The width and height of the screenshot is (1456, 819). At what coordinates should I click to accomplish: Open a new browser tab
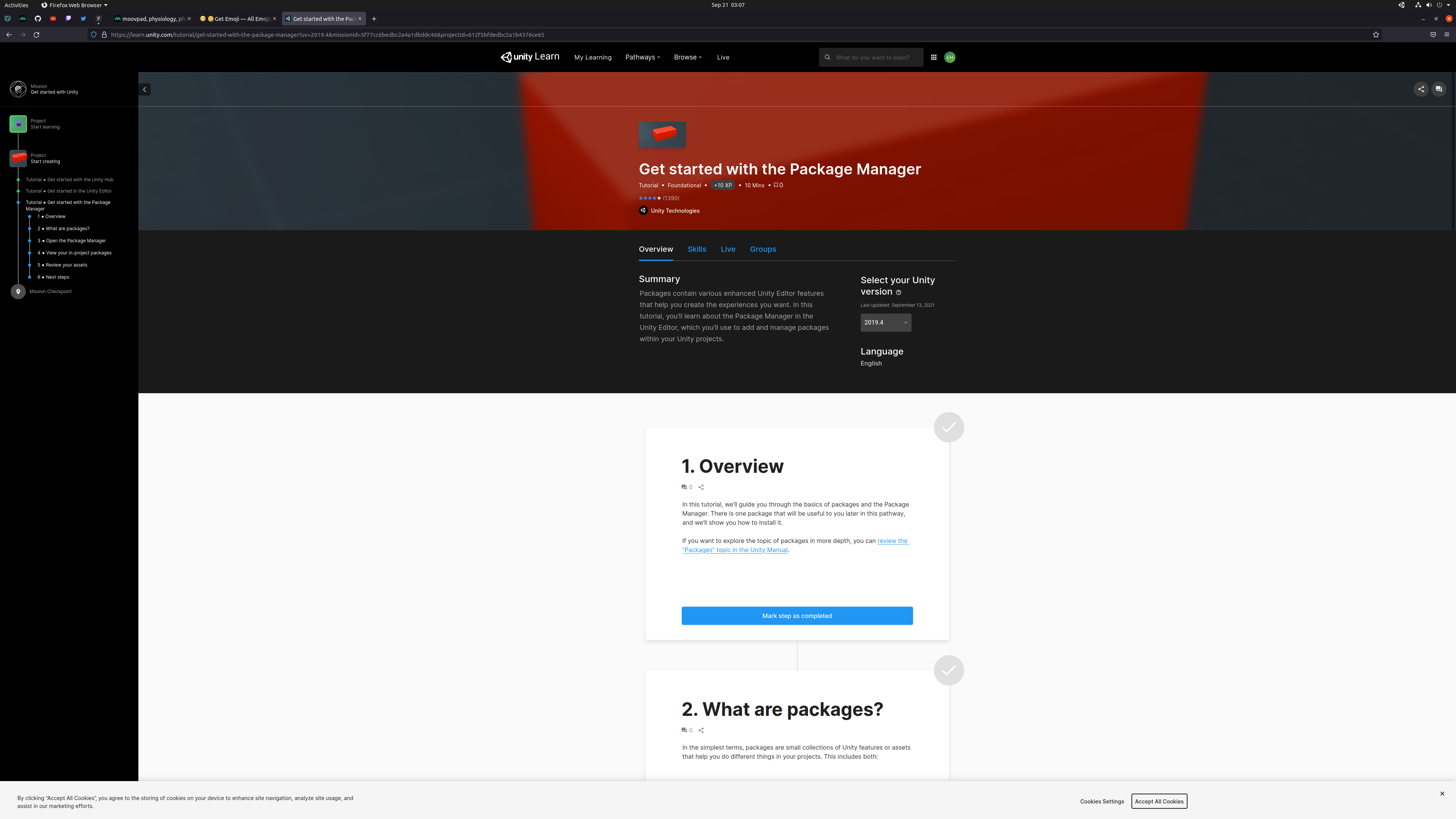point(373,19)
